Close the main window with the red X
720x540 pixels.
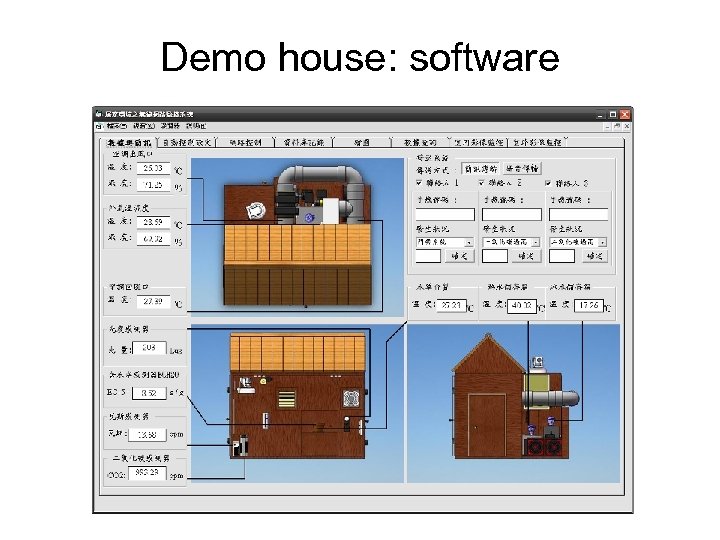click(624, 114)
